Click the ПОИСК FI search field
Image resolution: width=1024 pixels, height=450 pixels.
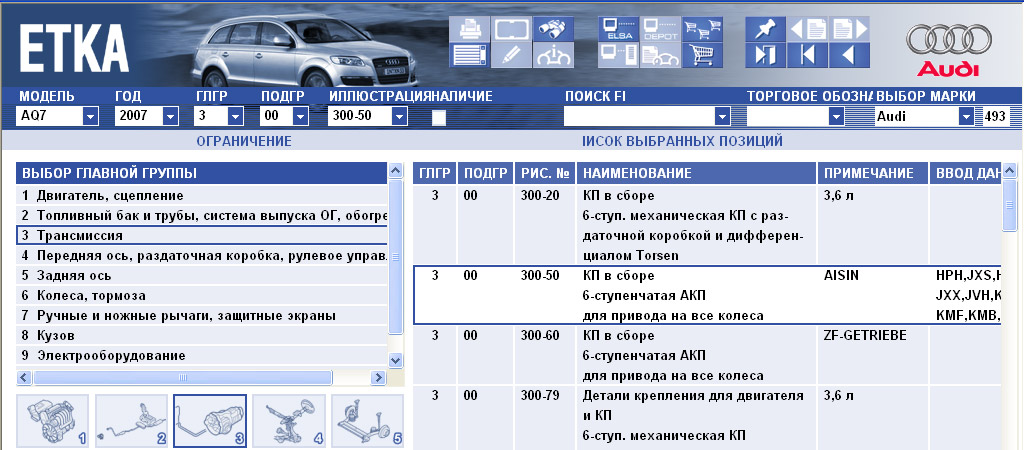(640, 116)
